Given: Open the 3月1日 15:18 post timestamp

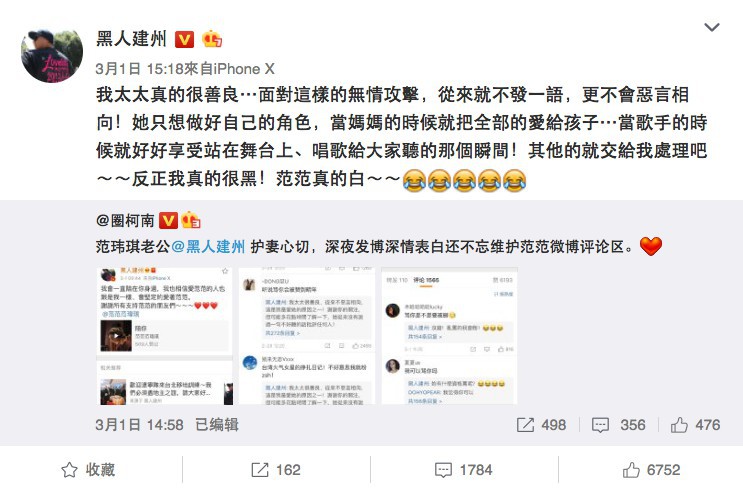Looking at the screenshot, I should point(139,69).
